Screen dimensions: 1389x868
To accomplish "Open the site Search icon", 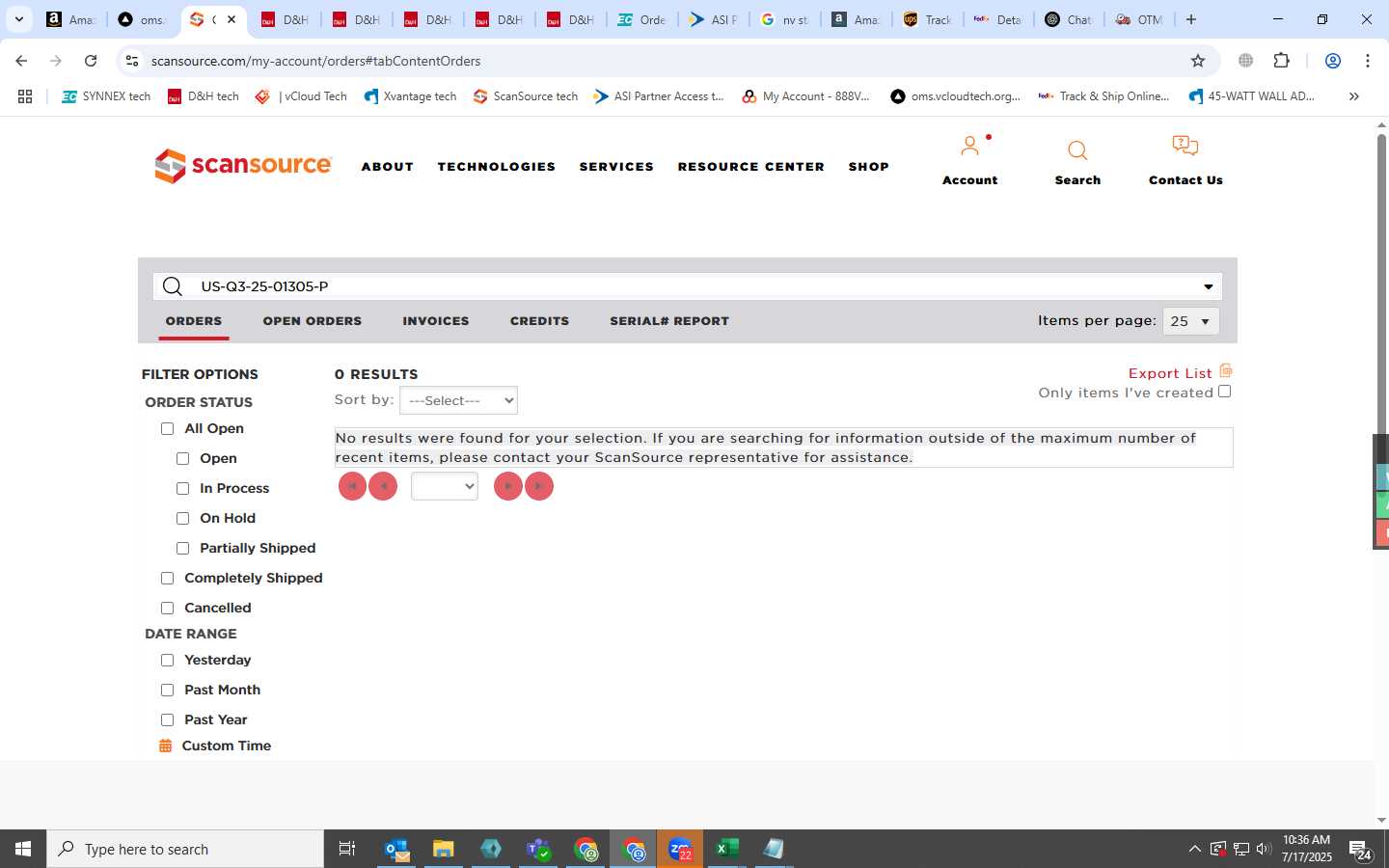I will 1077,150.
